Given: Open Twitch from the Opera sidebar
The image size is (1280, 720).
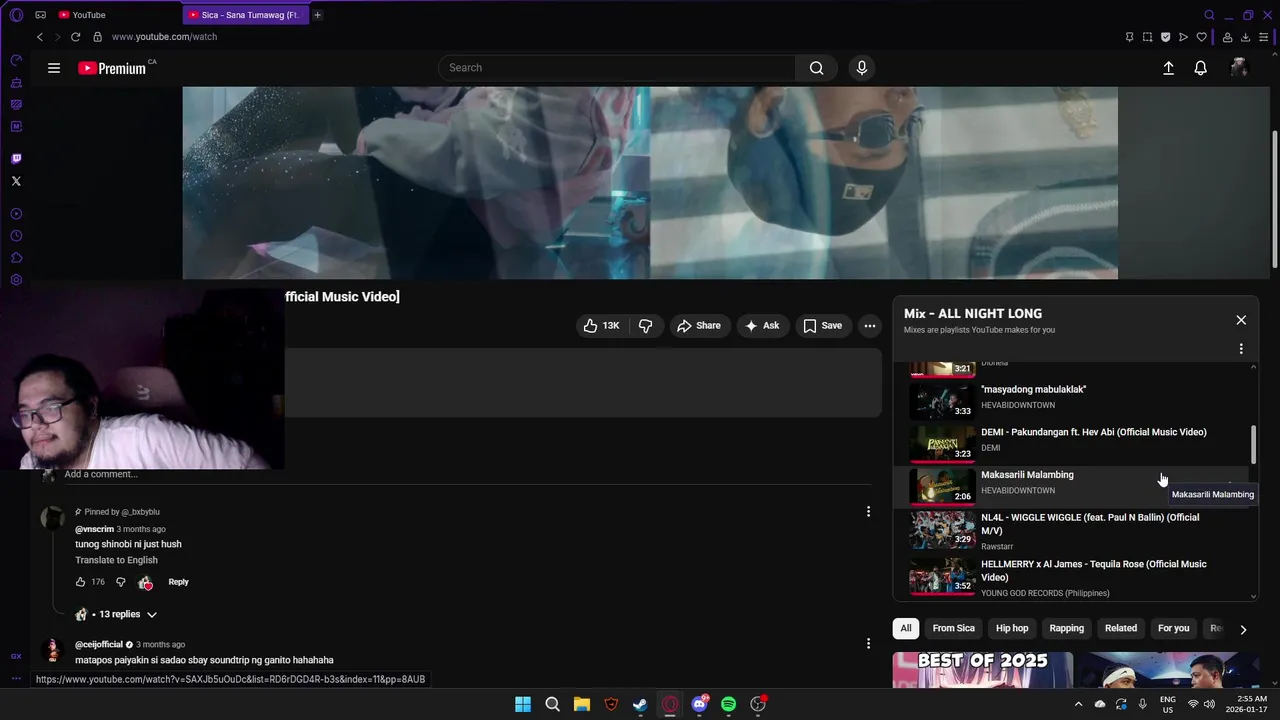Looking at the screenshot, I should point(16,159).
